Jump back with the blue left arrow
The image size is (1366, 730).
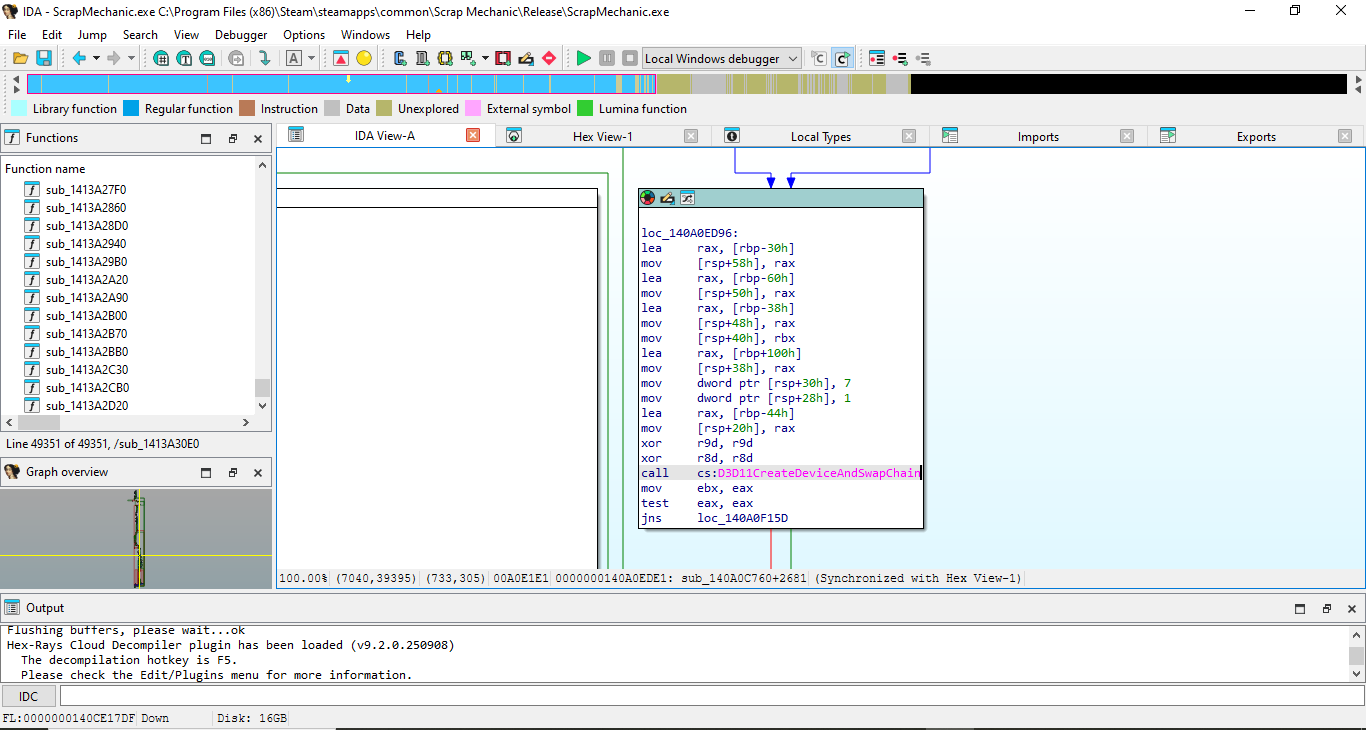(x=79, y=58)
